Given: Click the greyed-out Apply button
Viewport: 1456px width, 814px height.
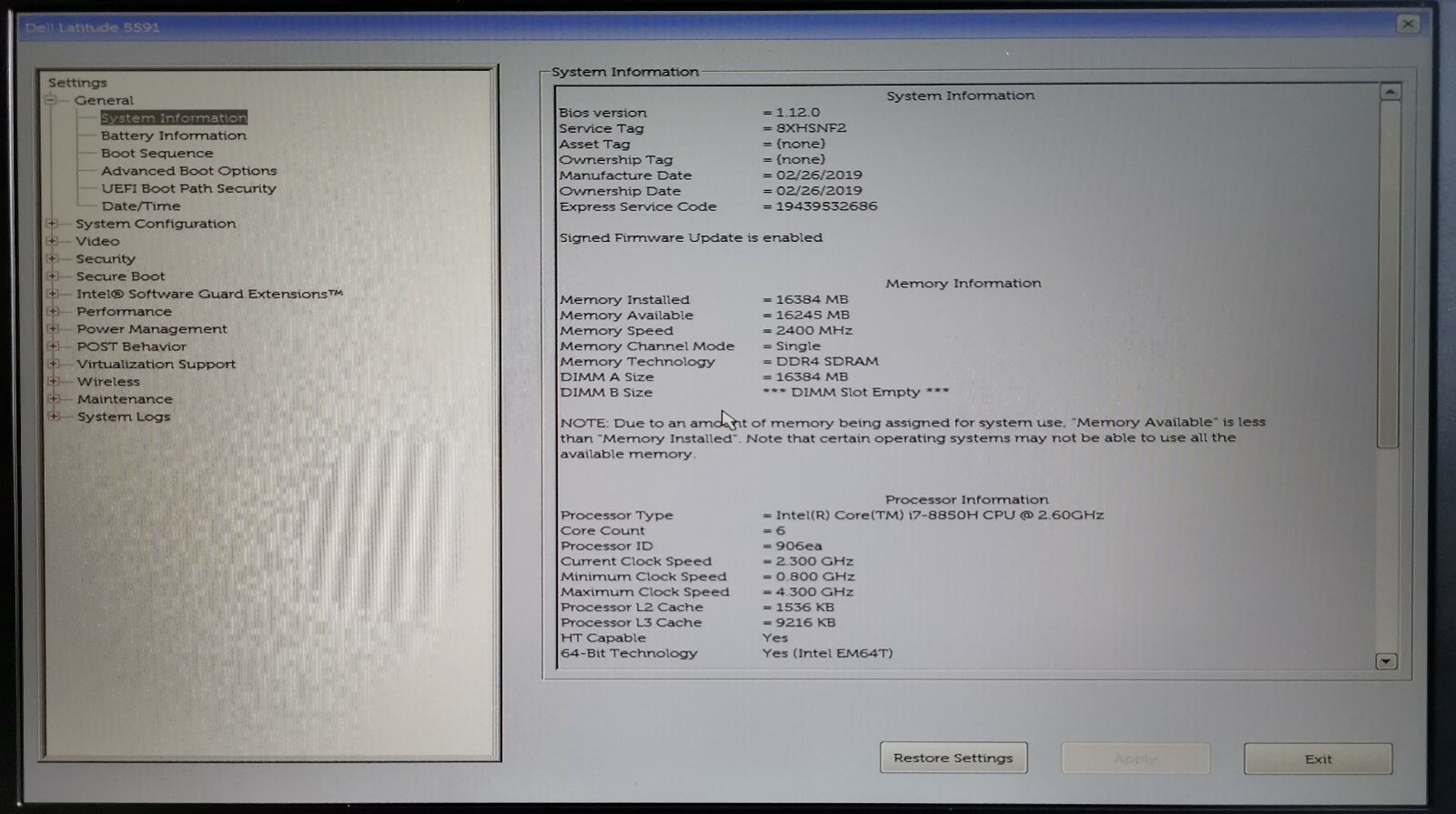Looking at the screenshot, I should click(x=1136, y=759).
